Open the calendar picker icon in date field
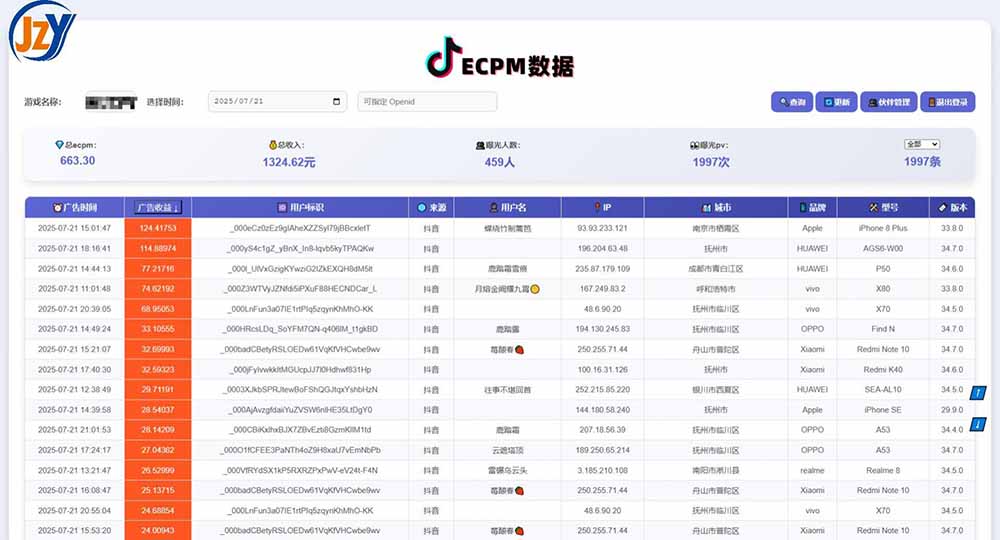The width and height of the screenshot is (1000, 540). [336, 102]
